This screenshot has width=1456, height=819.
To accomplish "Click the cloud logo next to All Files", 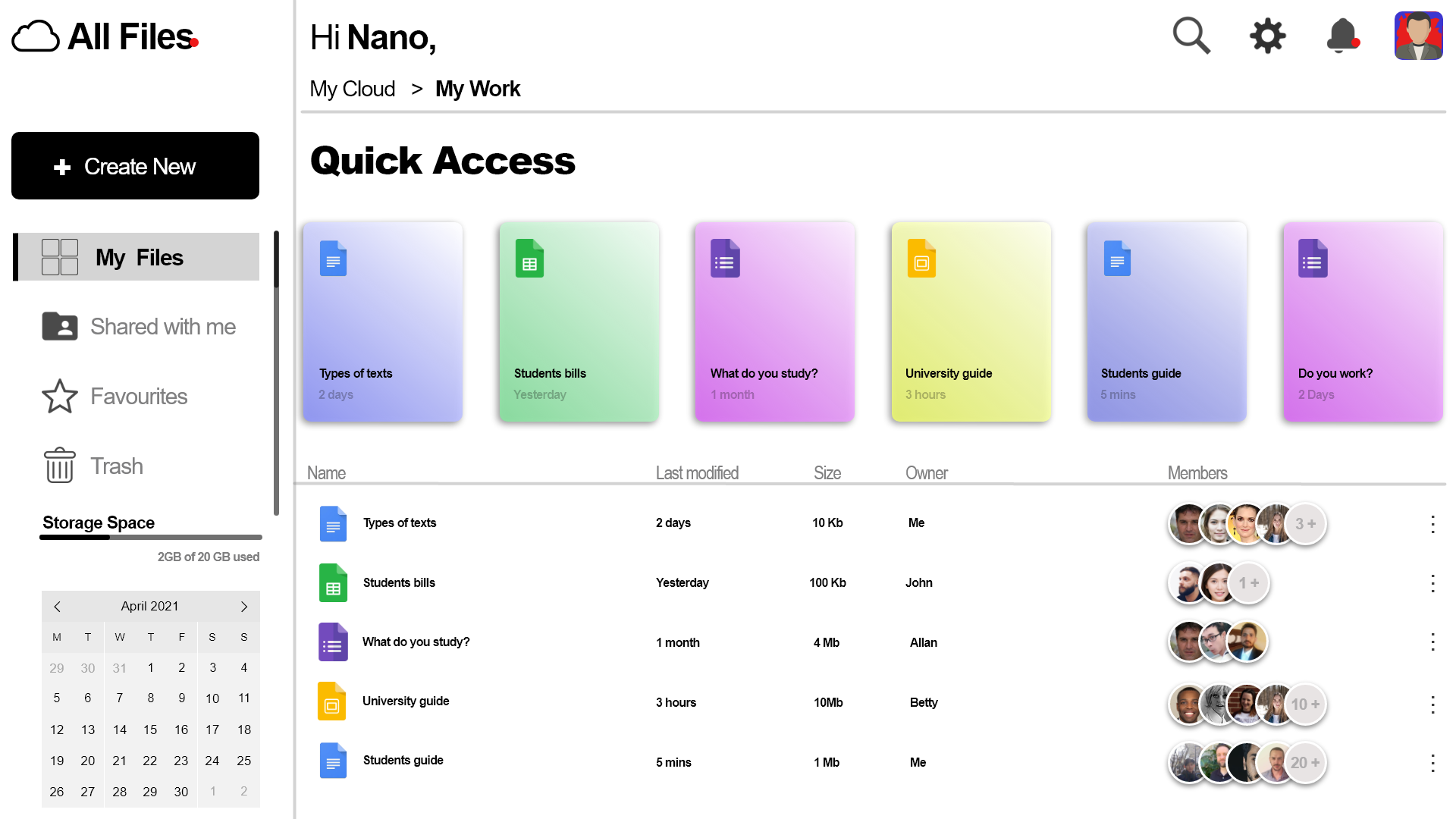I will coord(36,36).
